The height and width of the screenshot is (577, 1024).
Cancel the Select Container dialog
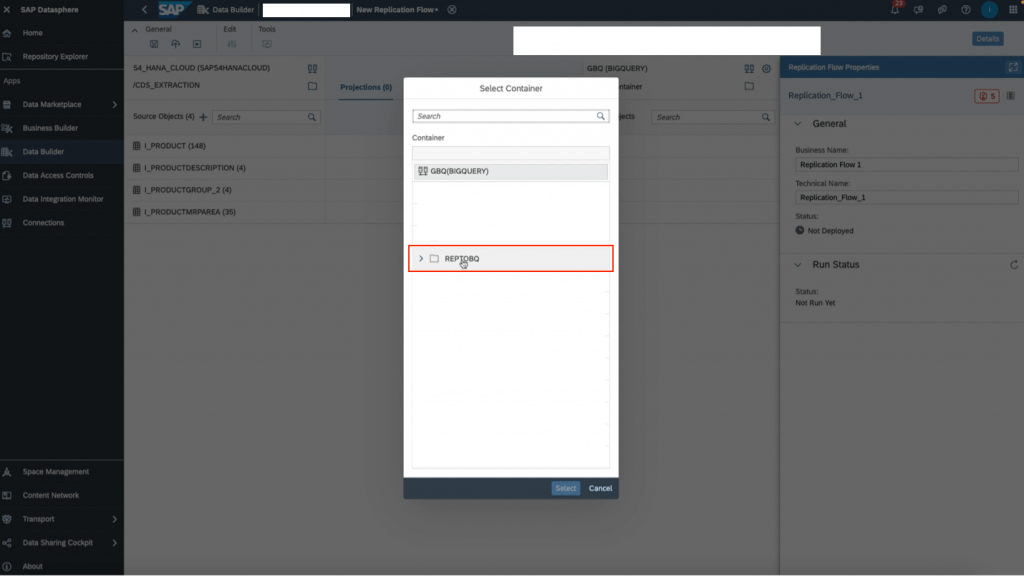(600, 489)
